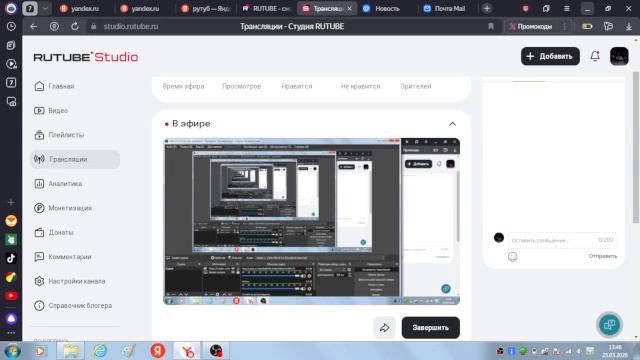Click the Настройки канала gear icon

coord(39,281)
